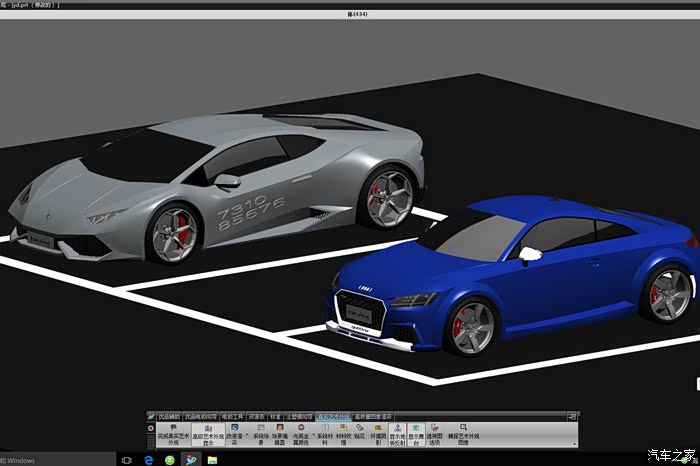Viewport: 700px width, 466px height.
Task: Pick the 光亮金属颜色 shiny metal color
Action: [x=301, y=428]
